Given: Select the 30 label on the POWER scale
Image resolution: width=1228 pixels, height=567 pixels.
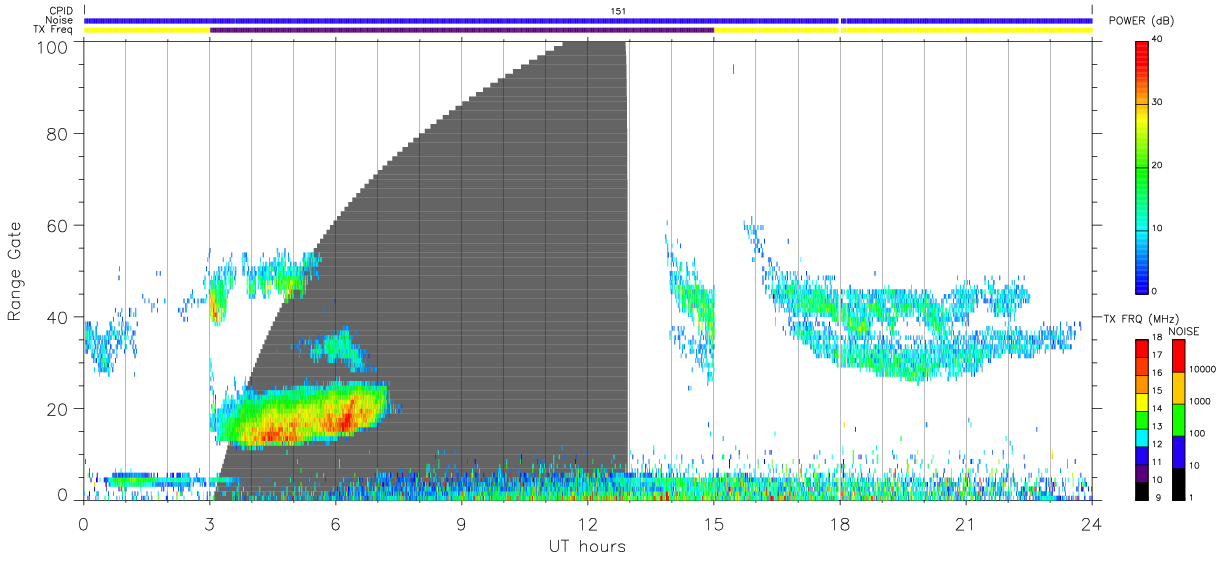Looking at the screenshot, I should click(1159, 103).
